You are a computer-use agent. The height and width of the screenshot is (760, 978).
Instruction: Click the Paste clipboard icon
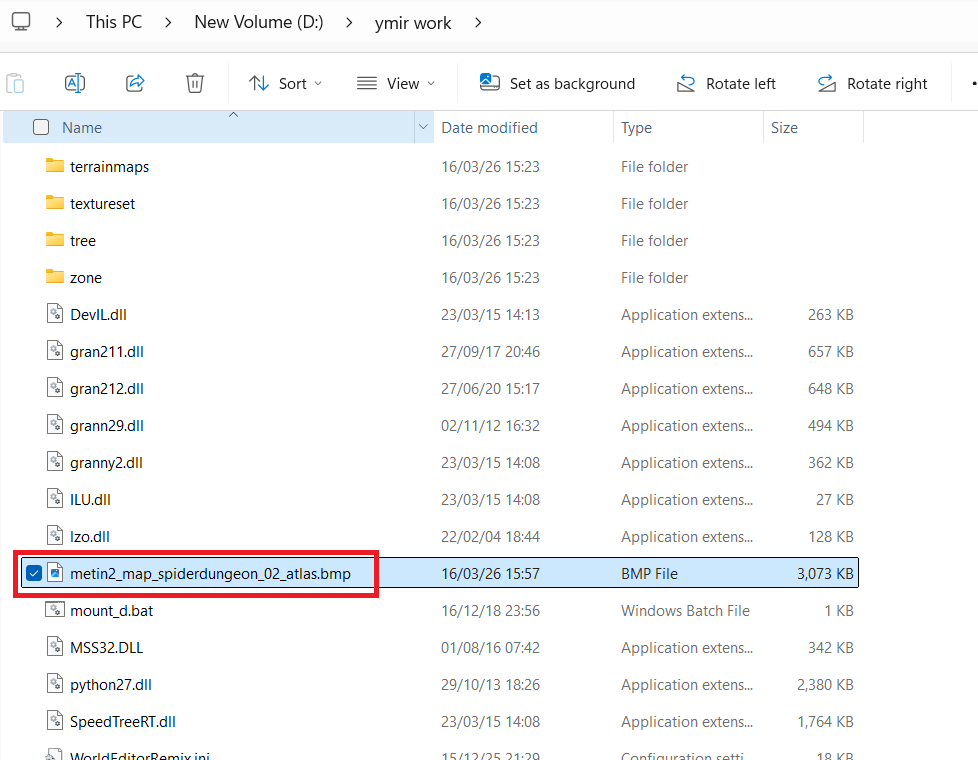tap(15, 83)
